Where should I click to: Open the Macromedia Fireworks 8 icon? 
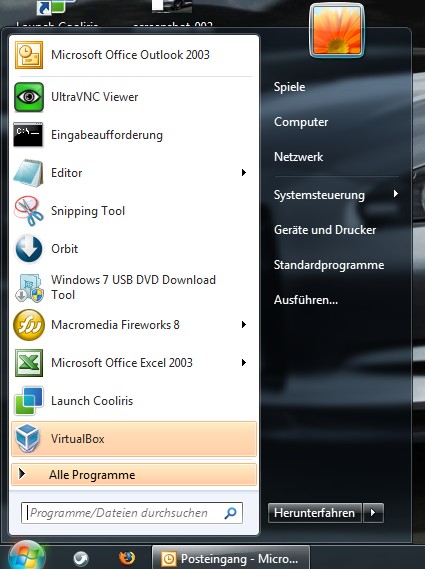click(29, 325)
